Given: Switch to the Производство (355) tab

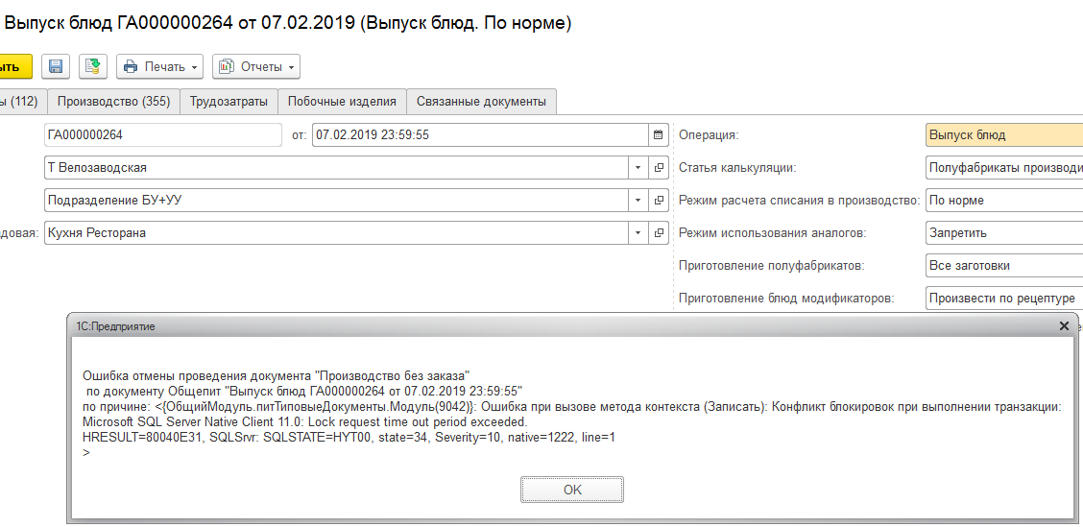Looking at the screenshot, I should pyautogui.click(x=114, y=102).
